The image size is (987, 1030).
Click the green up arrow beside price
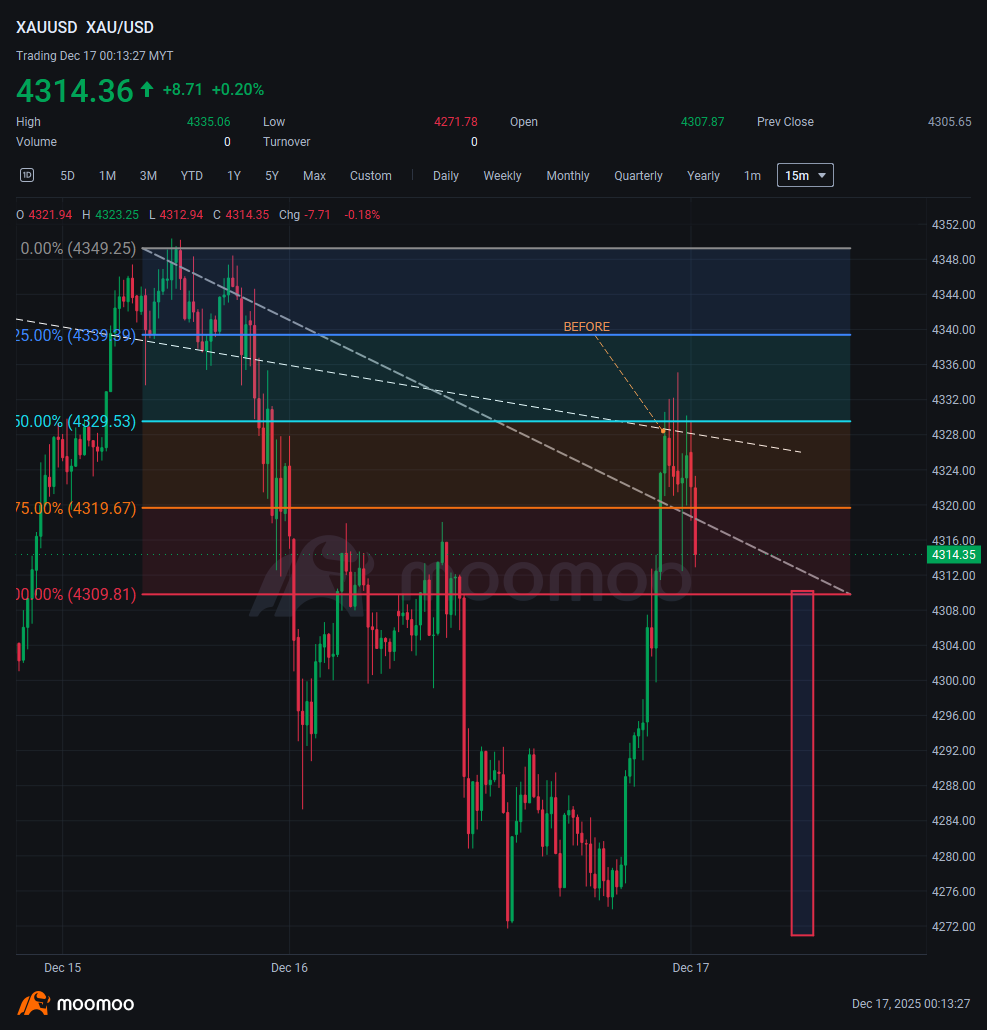point(147,89)
